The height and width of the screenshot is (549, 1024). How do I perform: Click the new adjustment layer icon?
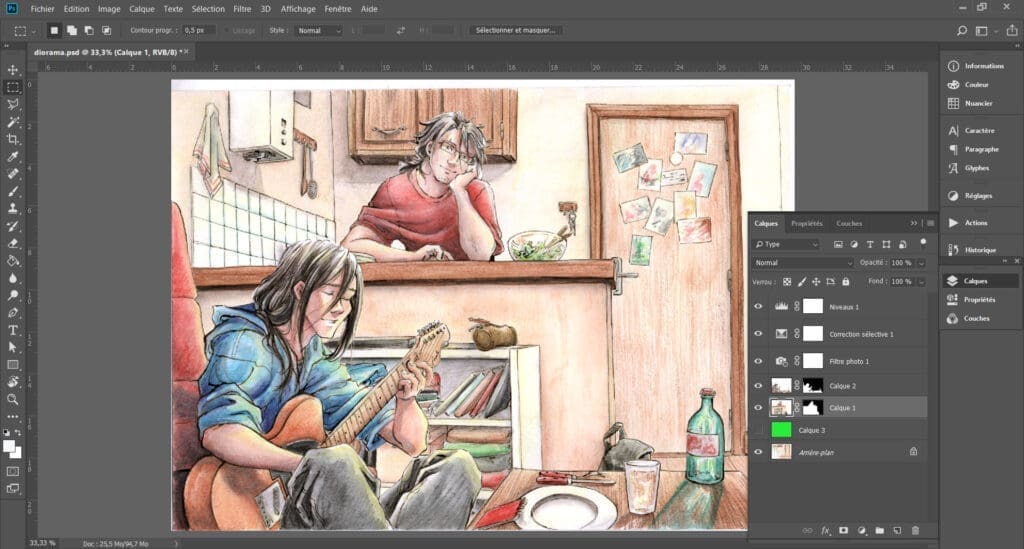[x=861, y=531]
